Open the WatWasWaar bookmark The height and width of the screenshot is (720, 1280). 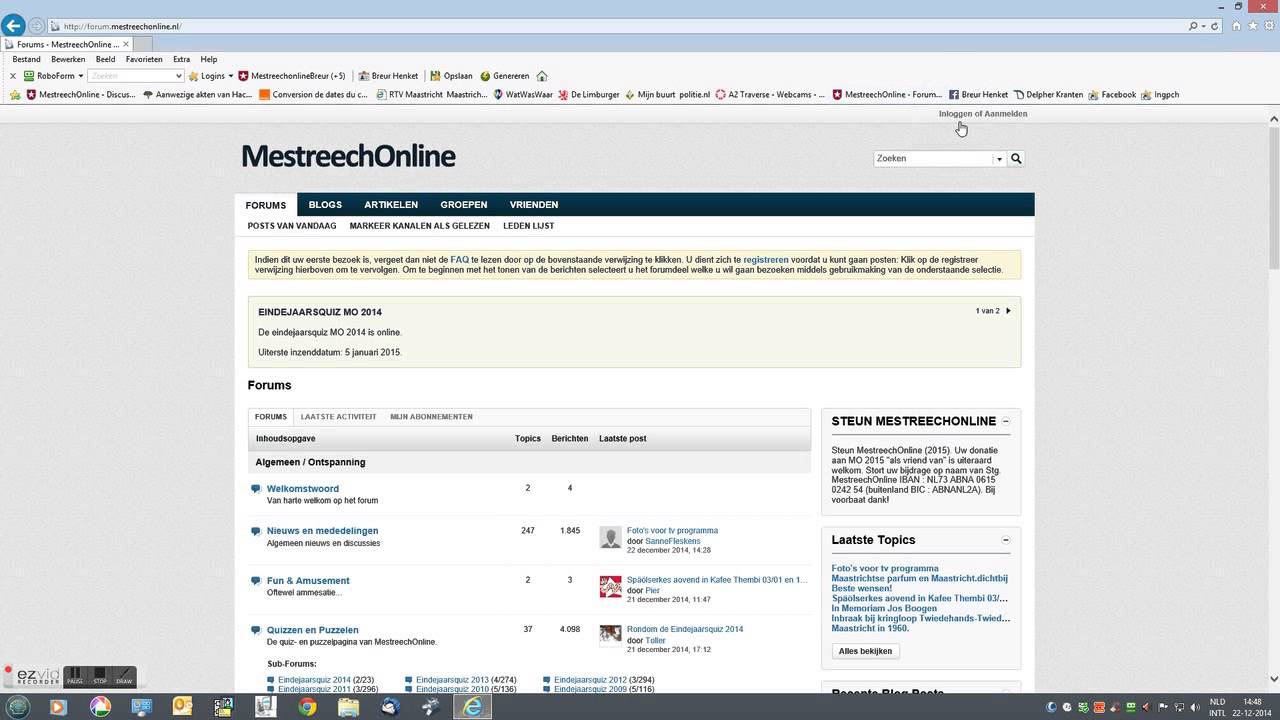pyautogui.click(x=522, y=95)
